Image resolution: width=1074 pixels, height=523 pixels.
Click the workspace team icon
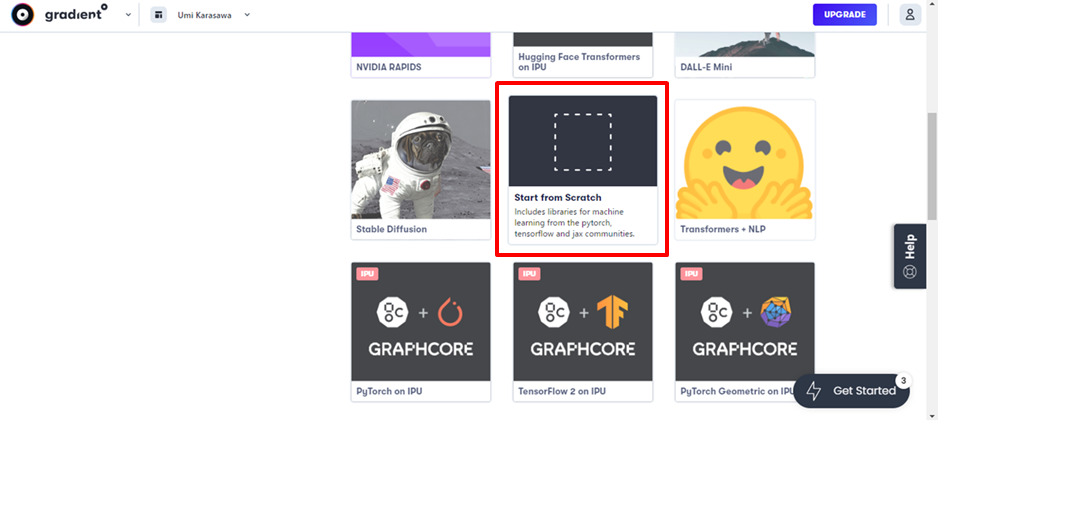point(158,14)
